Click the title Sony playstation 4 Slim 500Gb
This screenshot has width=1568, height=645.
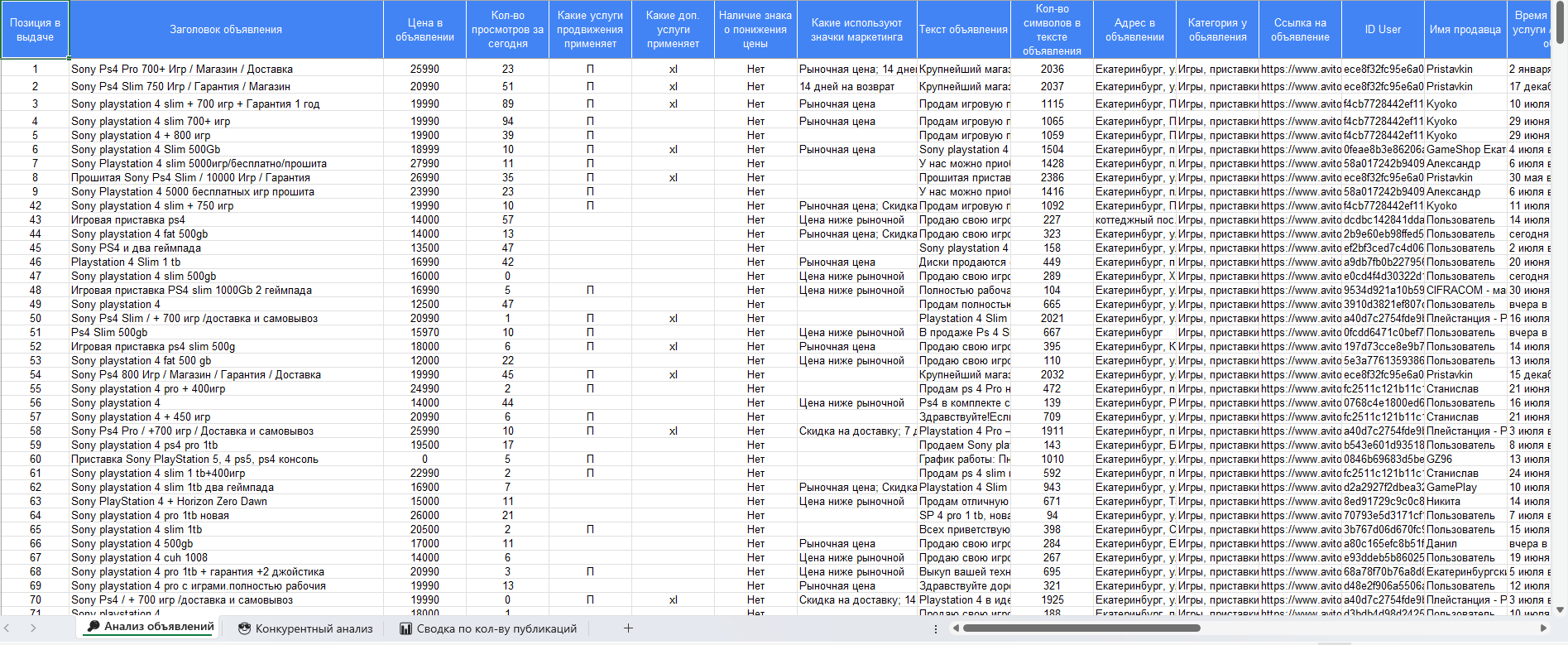point(146,150)
